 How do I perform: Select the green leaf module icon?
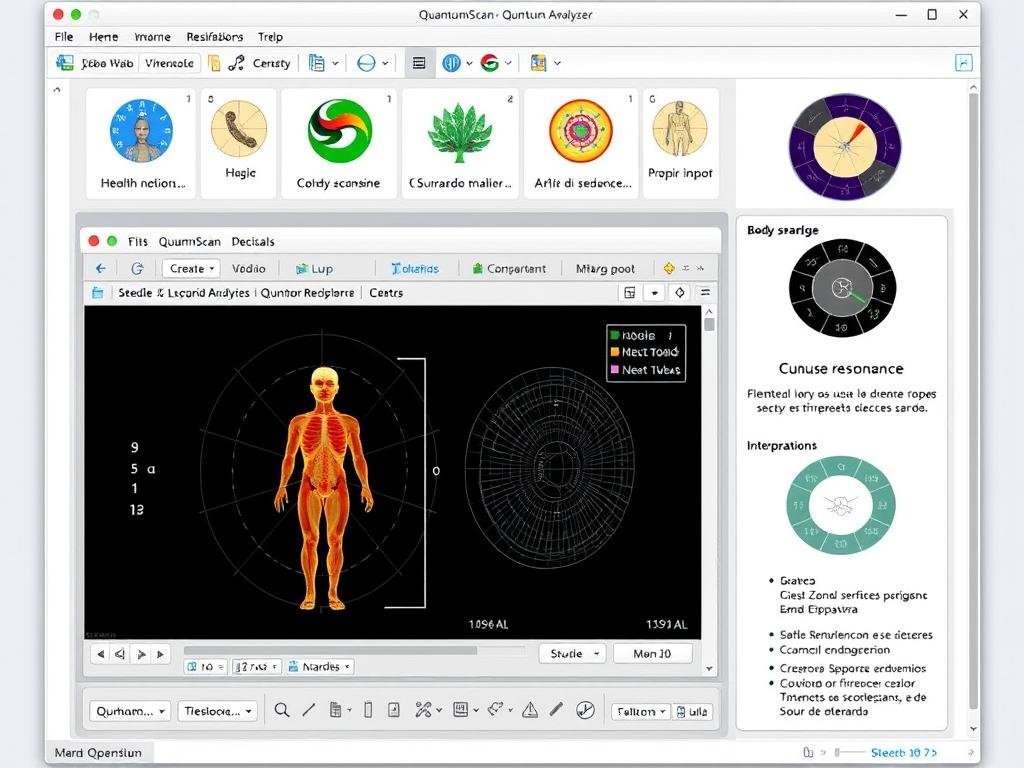pos(460,131)
